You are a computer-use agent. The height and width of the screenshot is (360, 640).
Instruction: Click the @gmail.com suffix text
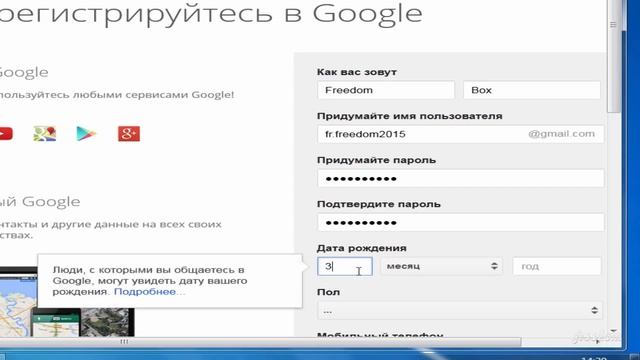(x=561, y=133)
